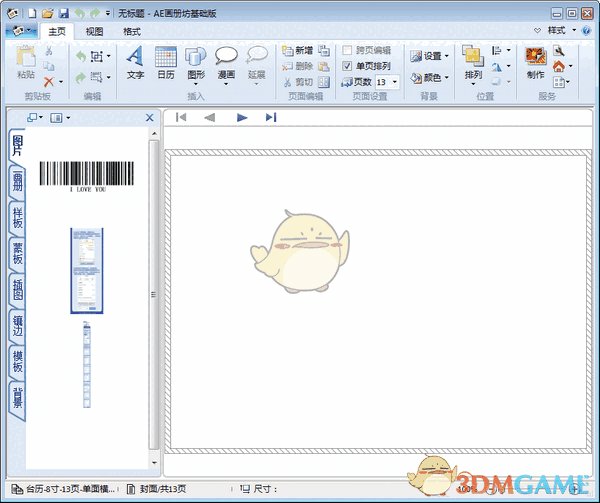This screenshot has width=600, height=503.
Task: Click the magnifier search icon in 服务 group
Action: (x=559, y=50)
